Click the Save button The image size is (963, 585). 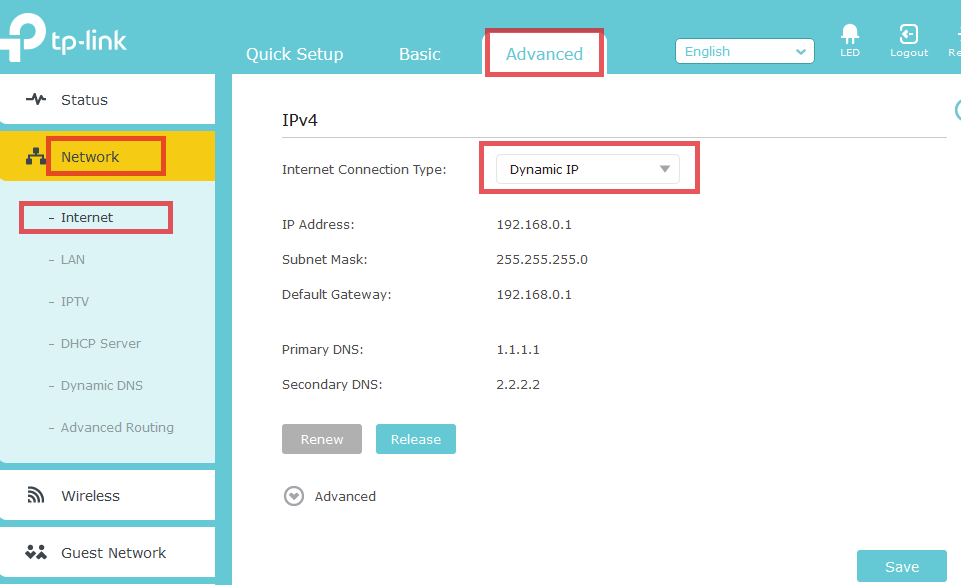pyautogui.click(x=901, y=566)
